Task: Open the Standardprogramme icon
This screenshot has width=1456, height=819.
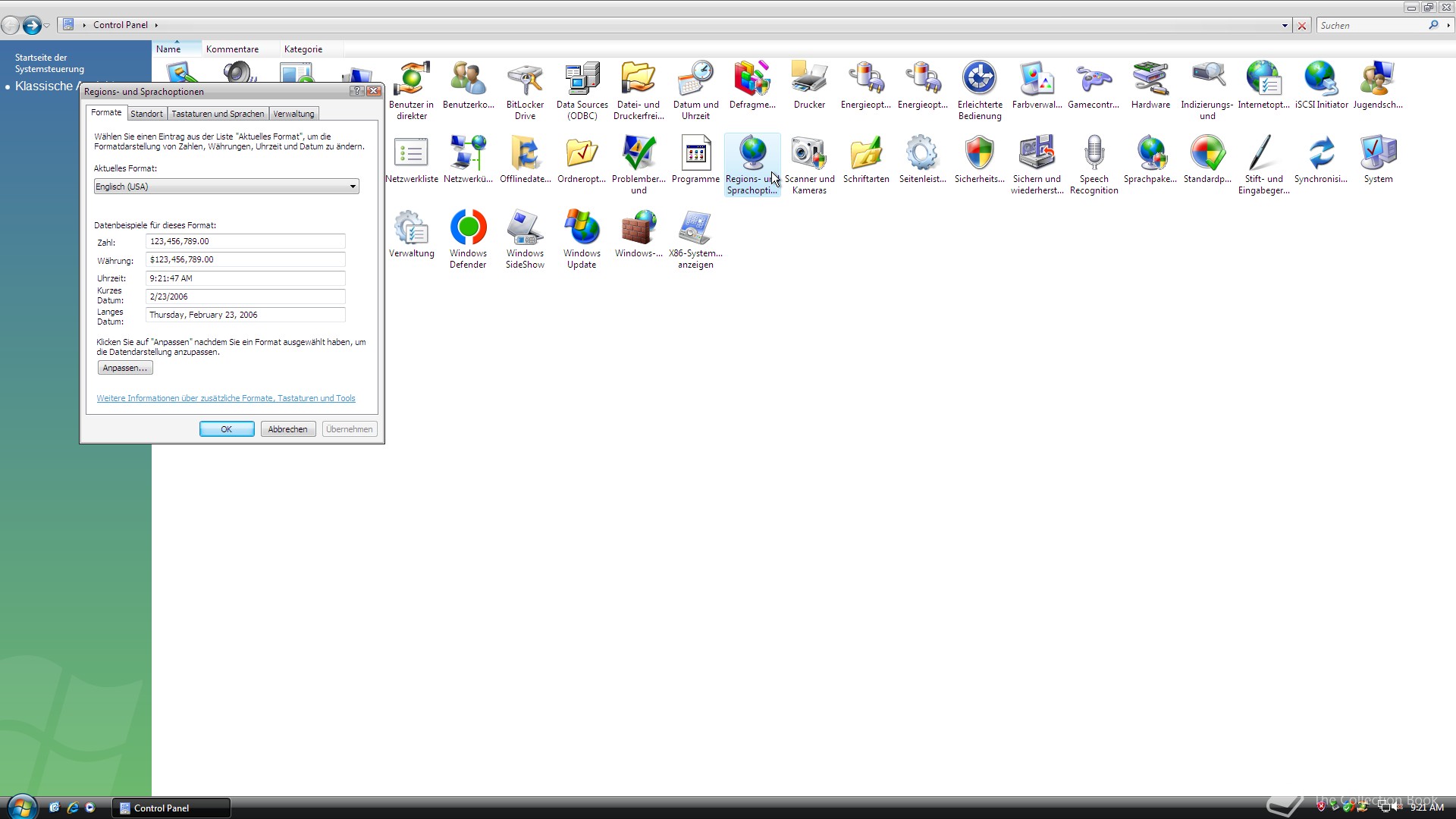Action: click(1207, 159)
